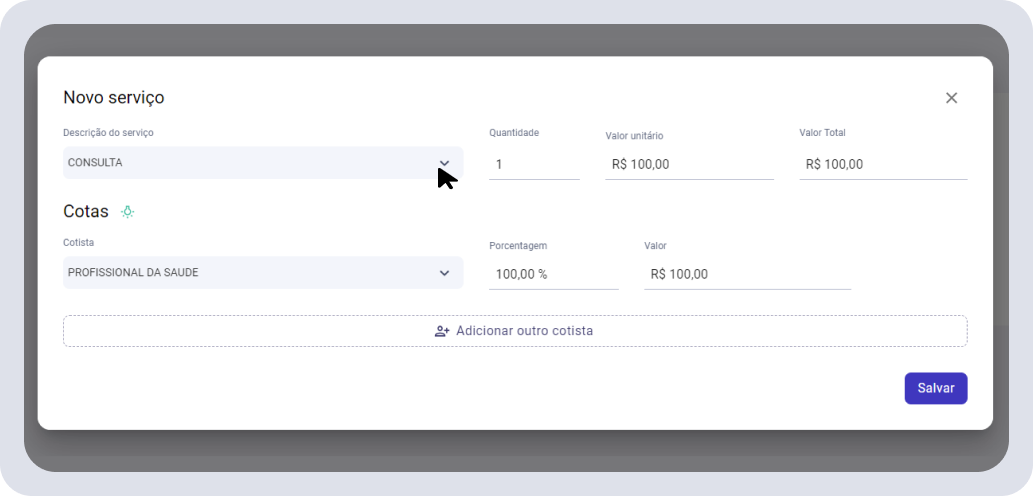This screenshot has width=1033, height=496.
Task: Close the Novo serviço dialog
Action: 951,98
